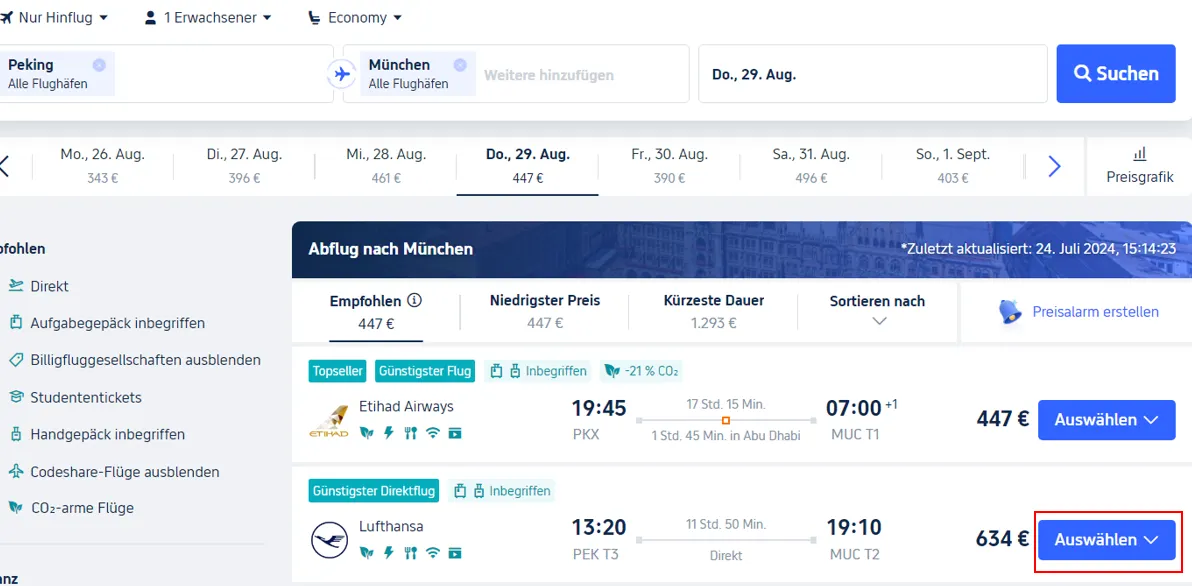Screen dimensions: 1192x586
Task: Click the Suchen search button
Action: click(x=1116, y=74)
